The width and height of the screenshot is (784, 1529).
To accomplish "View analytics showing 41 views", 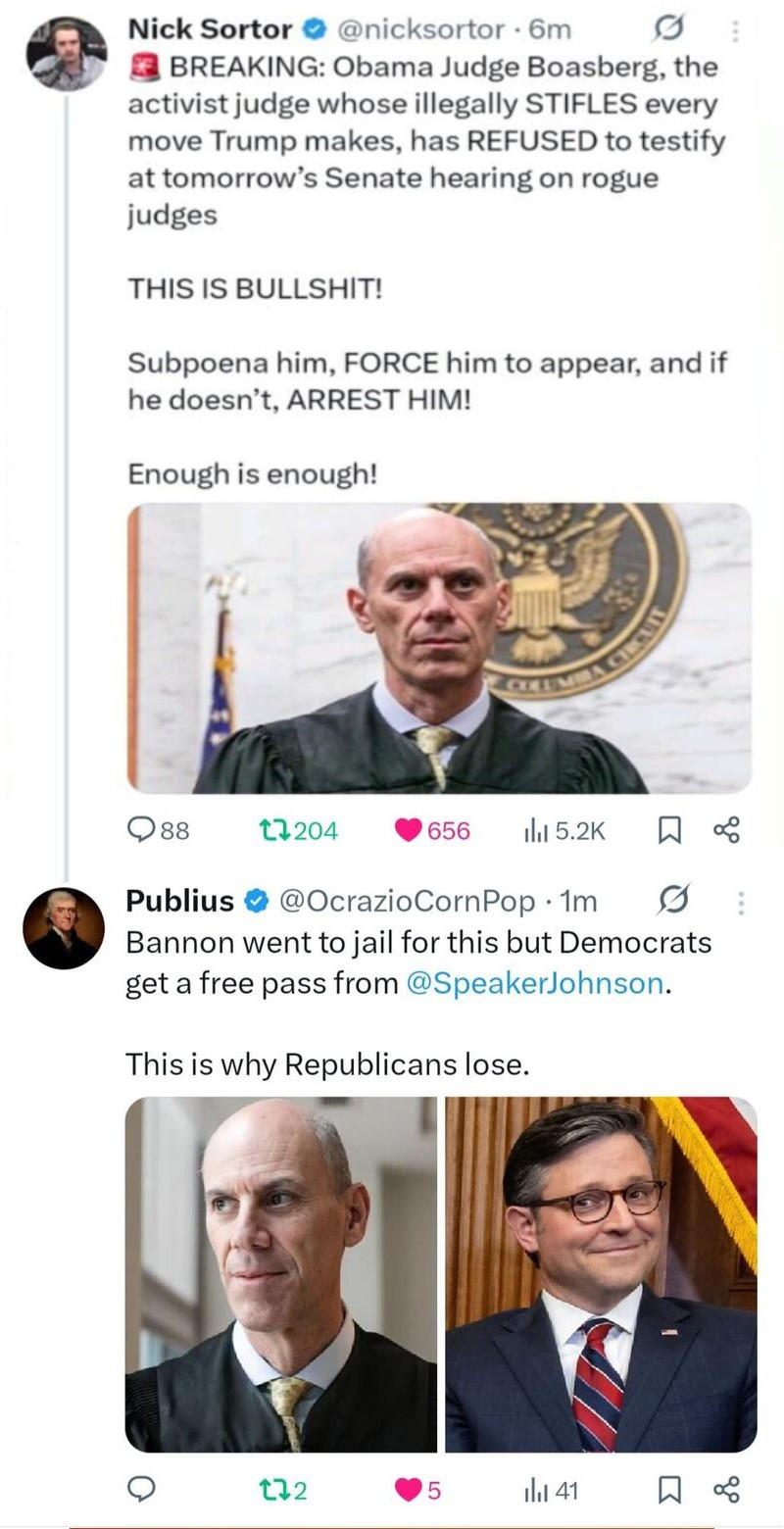I will pyautogui.click(x=535, y=1490).
